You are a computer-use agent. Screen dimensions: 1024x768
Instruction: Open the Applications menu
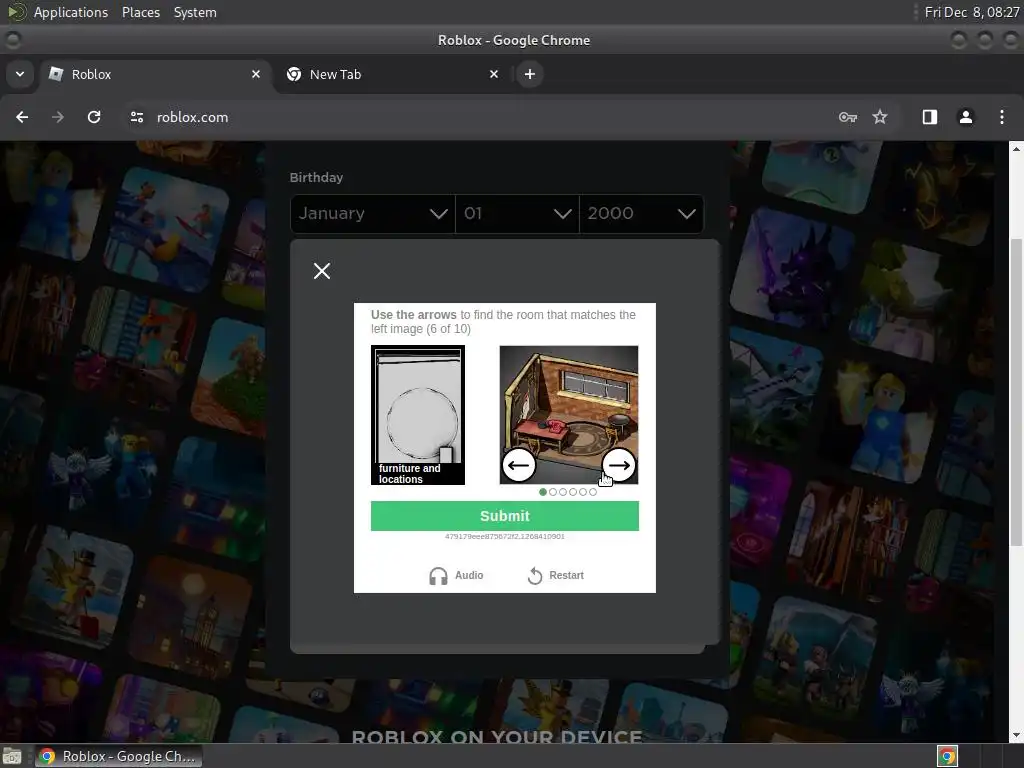point(71,12)
